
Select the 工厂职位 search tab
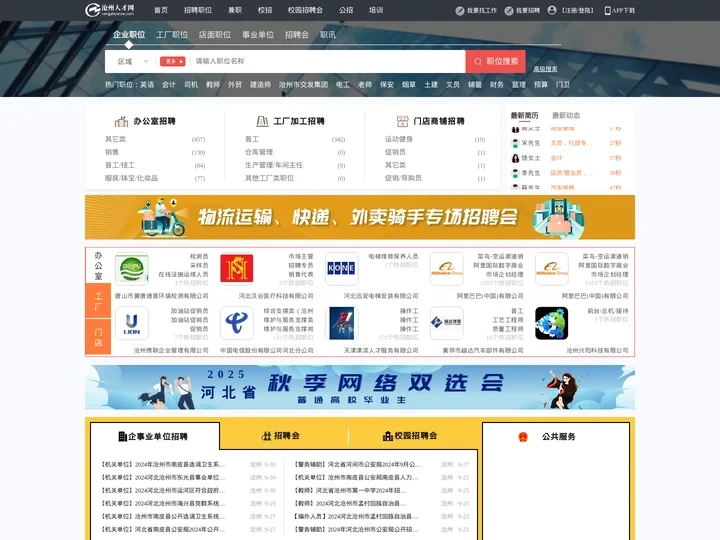[x=172, y=34]
